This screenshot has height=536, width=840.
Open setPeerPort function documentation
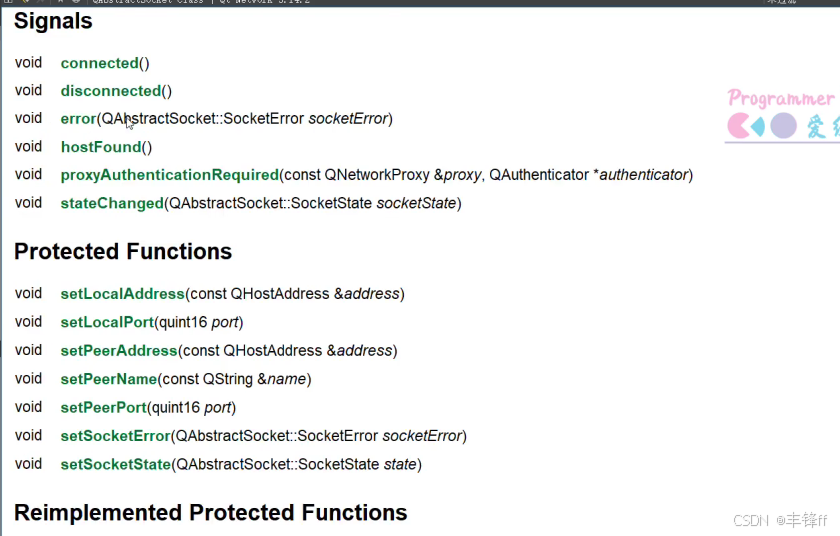[103, 407]
